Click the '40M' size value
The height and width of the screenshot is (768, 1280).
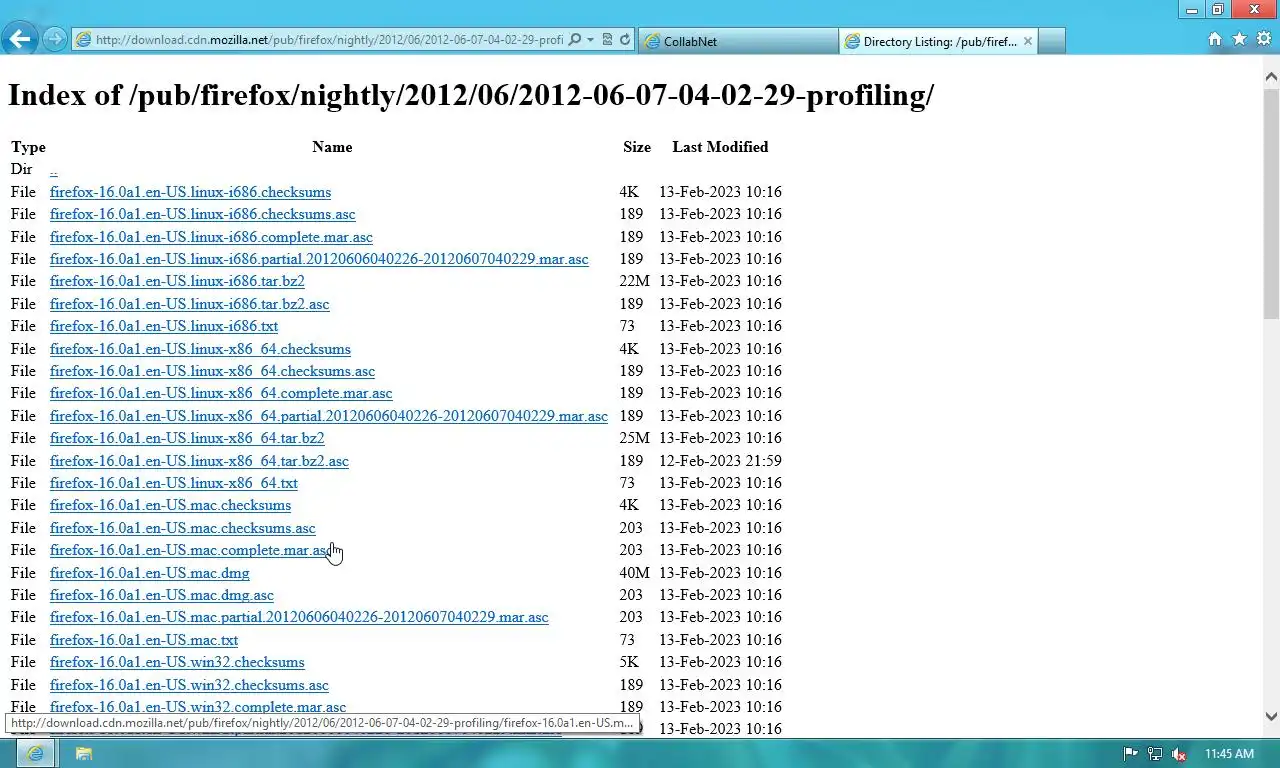pyautogui.click(x=634, y=573)
